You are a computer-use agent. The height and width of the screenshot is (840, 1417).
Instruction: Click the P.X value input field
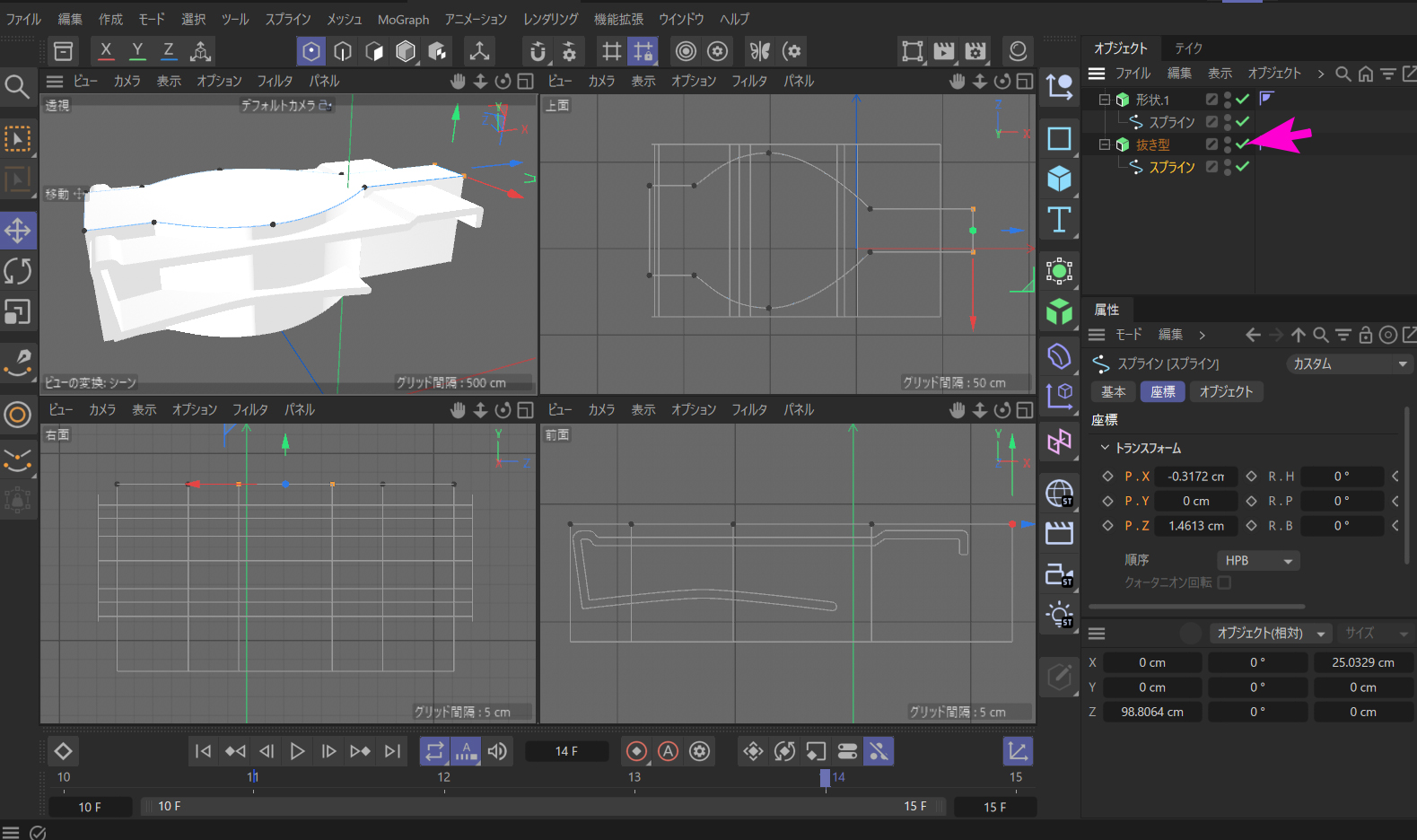[x=1195, y=477]
